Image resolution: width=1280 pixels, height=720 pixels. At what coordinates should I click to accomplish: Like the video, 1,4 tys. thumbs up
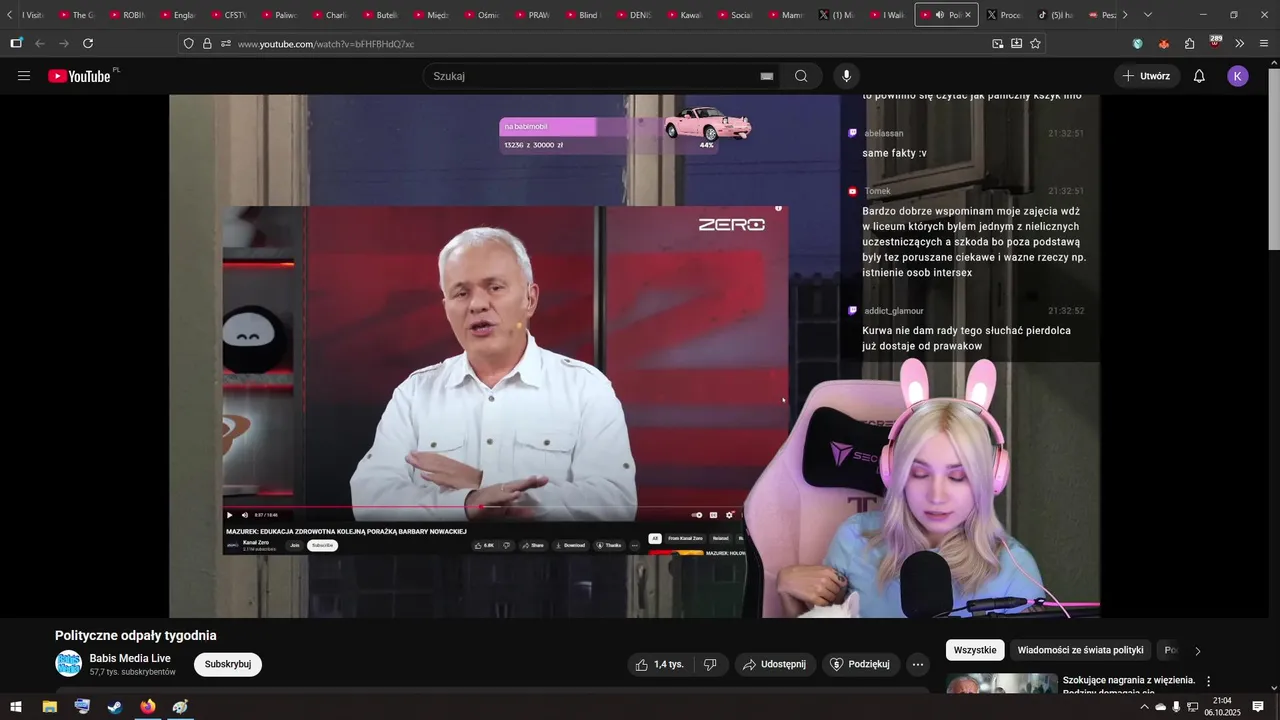[661, 664]
